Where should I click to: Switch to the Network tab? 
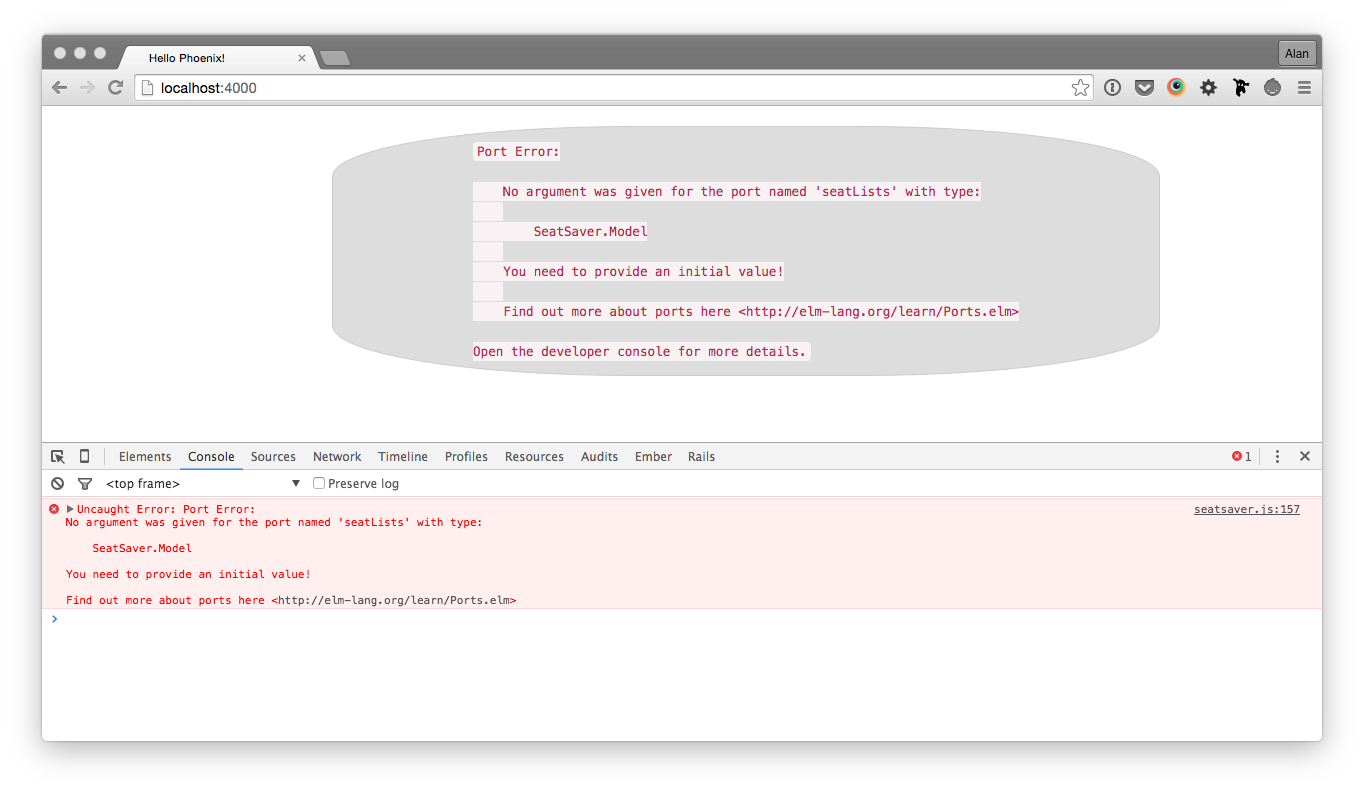pos(337,457)
